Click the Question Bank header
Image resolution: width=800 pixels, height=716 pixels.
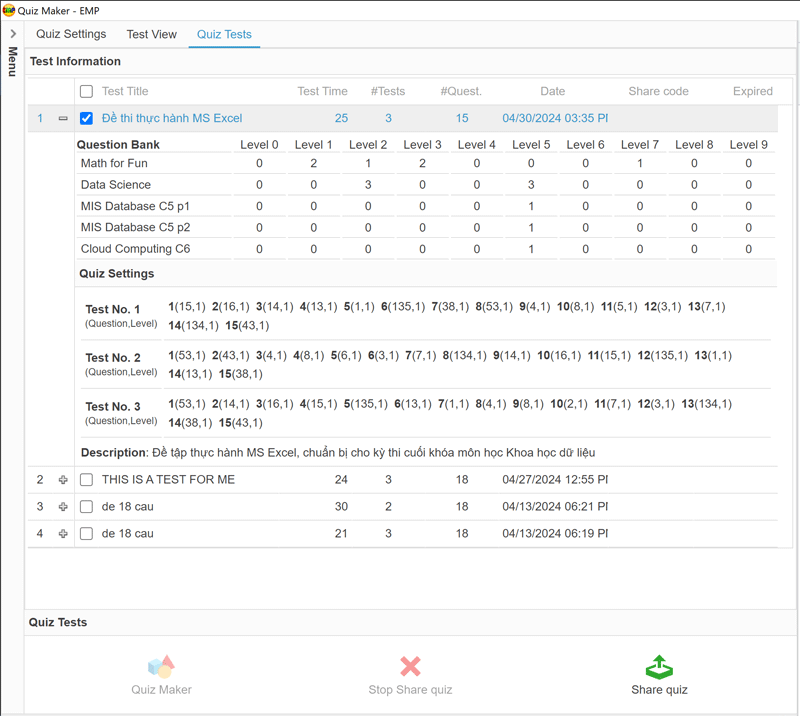[x=118, y=145]
